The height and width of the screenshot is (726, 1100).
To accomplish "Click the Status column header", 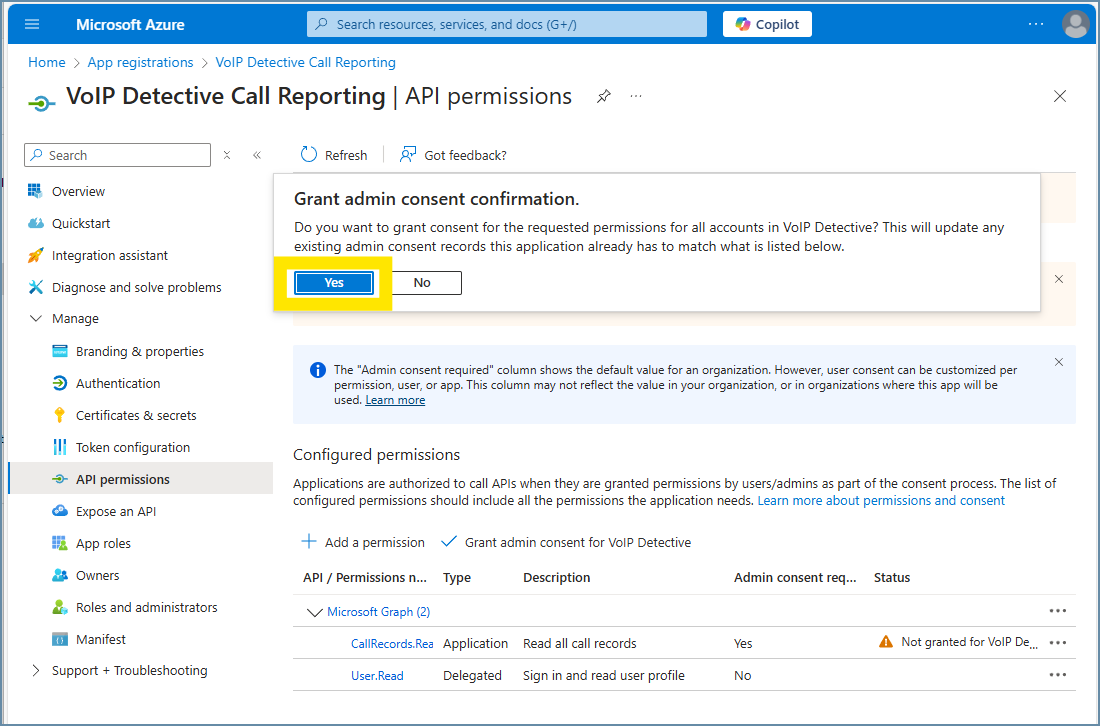I will 892,578.
